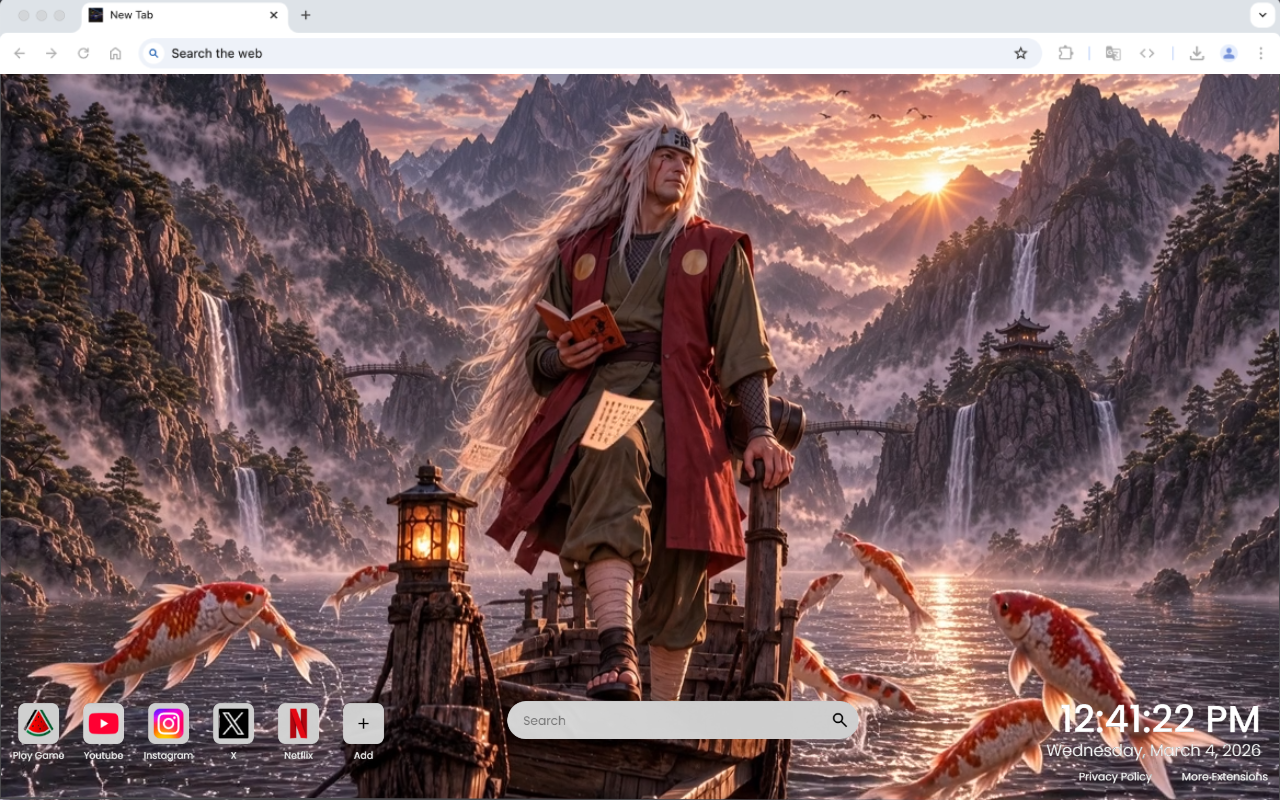Open the profile avatar menu

1229,53
